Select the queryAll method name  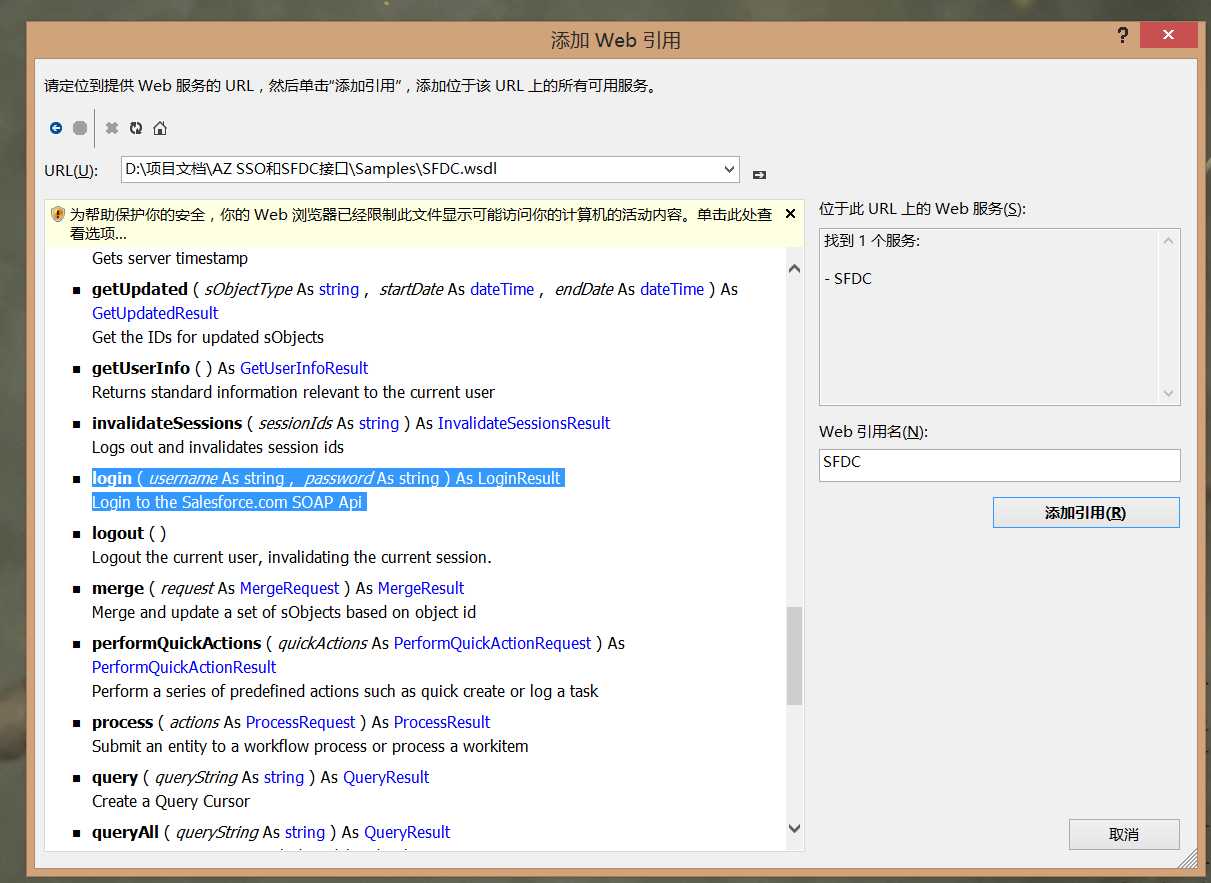(125, 832)
